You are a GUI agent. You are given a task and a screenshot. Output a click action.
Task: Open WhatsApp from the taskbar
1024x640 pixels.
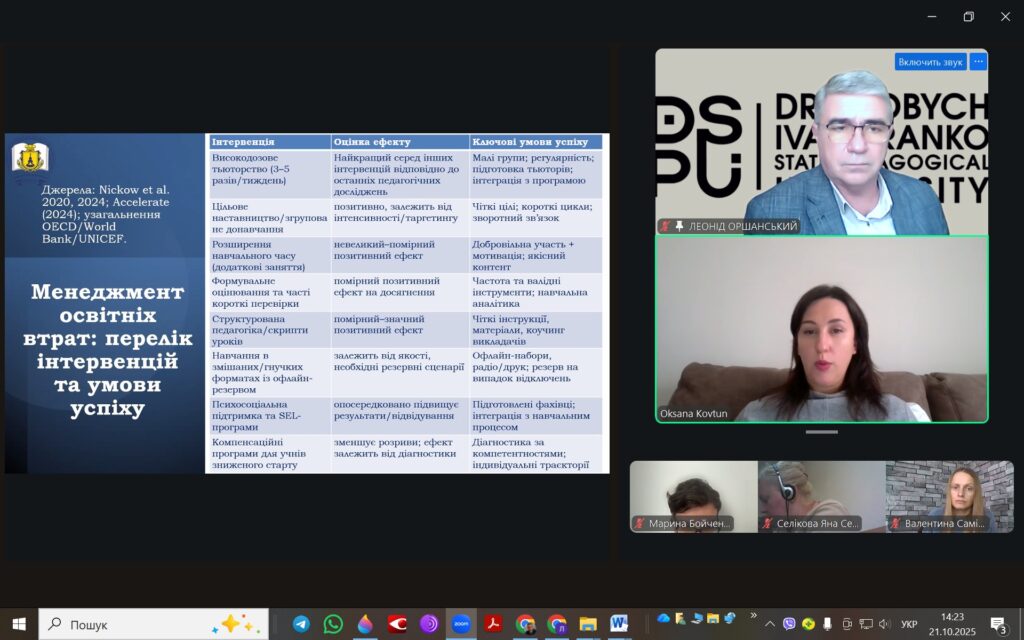tap(333, 624)
